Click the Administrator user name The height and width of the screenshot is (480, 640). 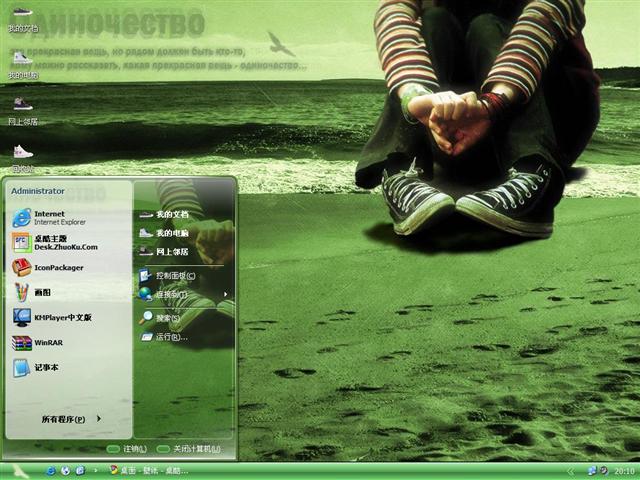[x=38, y=191]
